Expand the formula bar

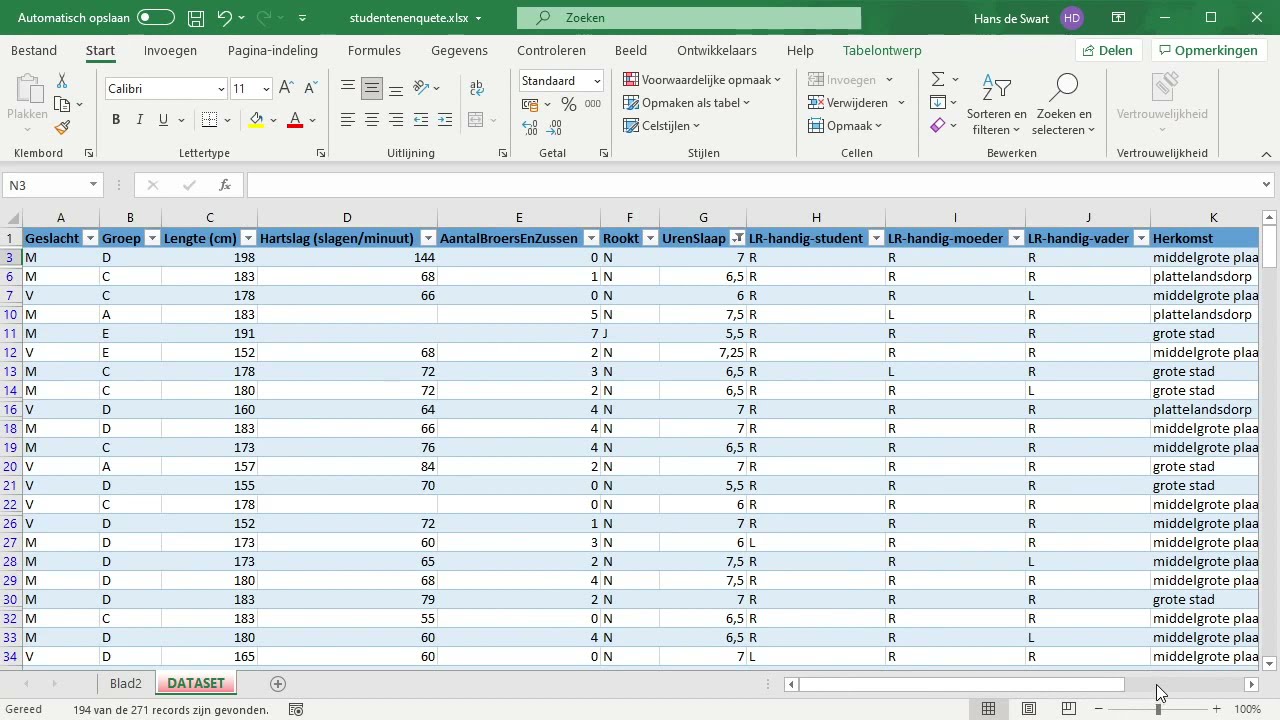[1267, 185]
